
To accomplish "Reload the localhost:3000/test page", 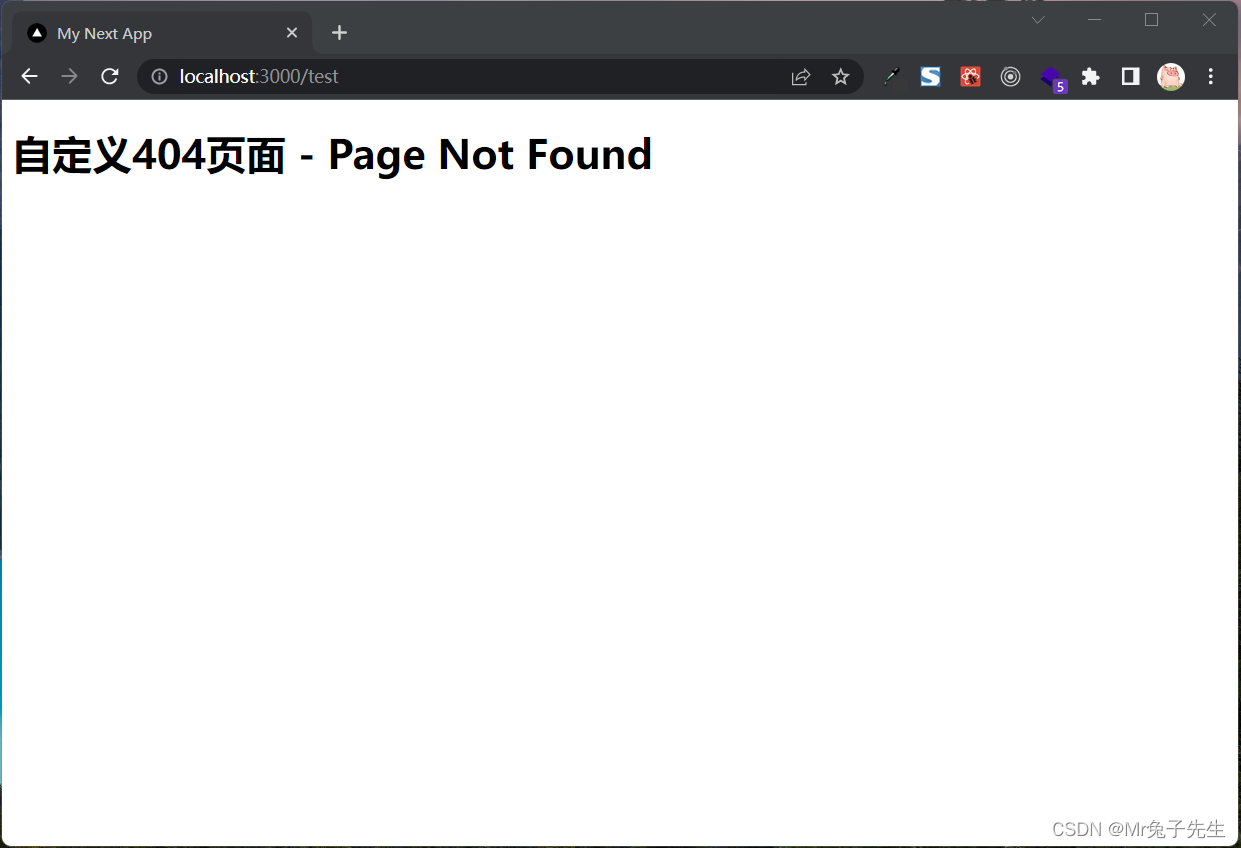I will tap(110, 77).
